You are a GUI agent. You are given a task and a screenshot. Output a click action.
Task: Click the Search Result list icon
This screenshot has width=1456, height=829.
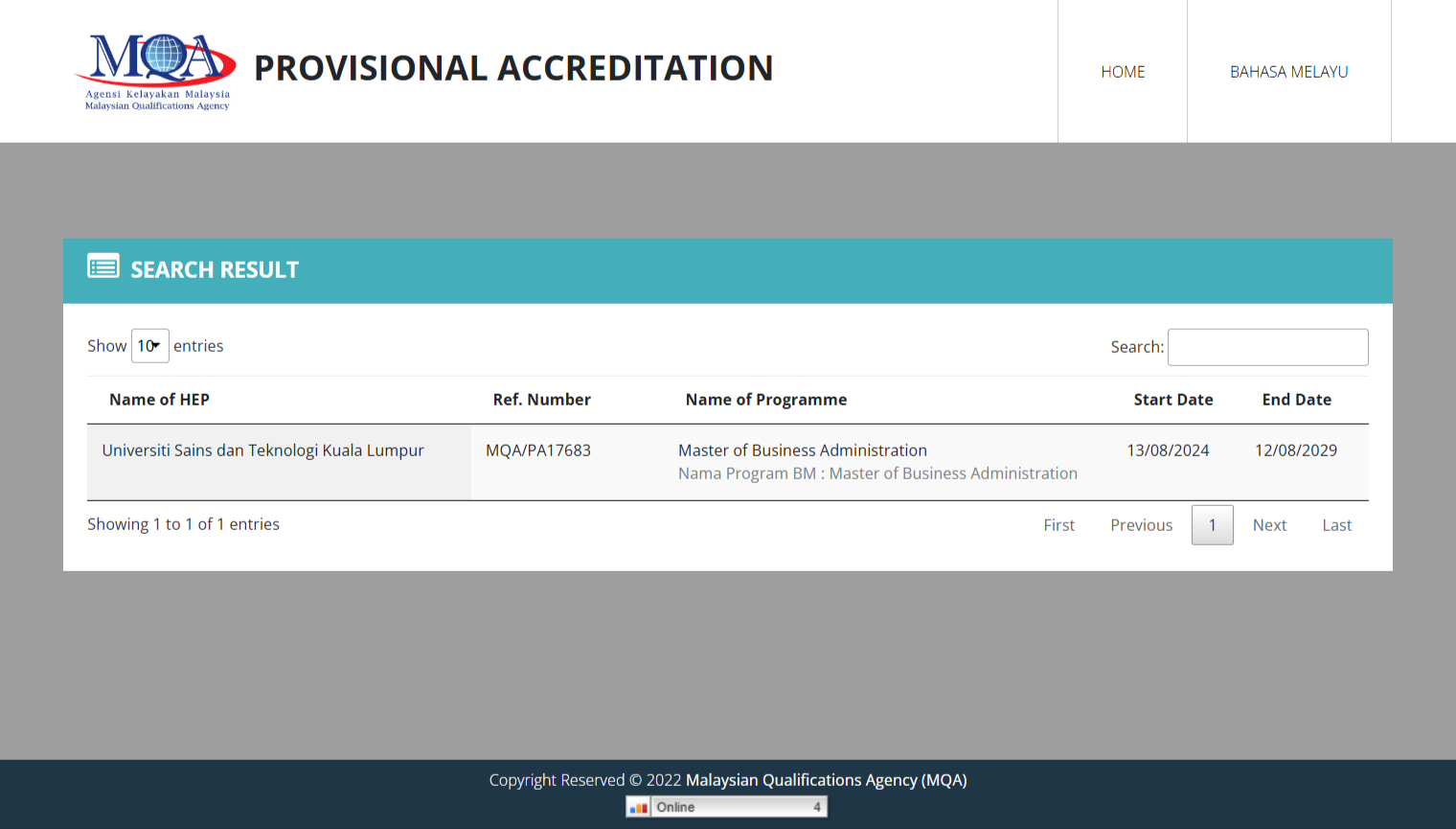tap(103, 266)
